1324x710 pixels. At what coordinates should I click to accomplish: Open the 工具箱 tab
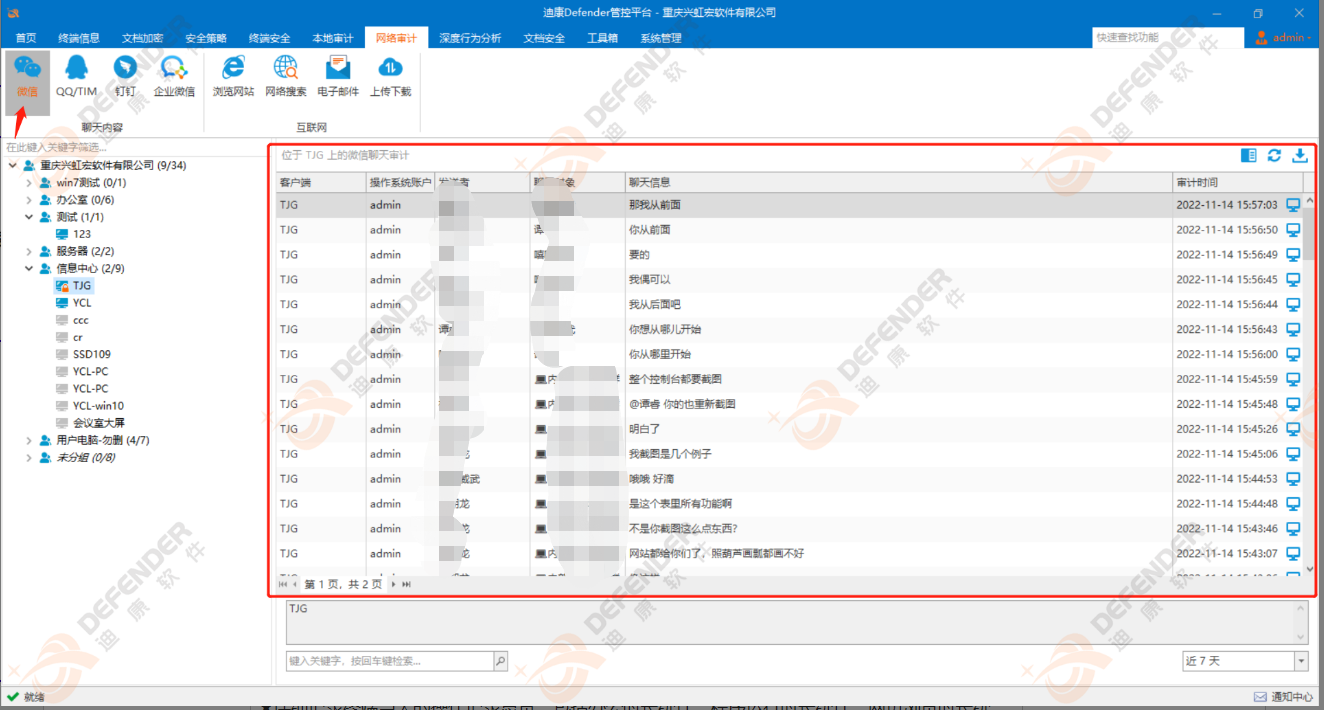point(602,38)
